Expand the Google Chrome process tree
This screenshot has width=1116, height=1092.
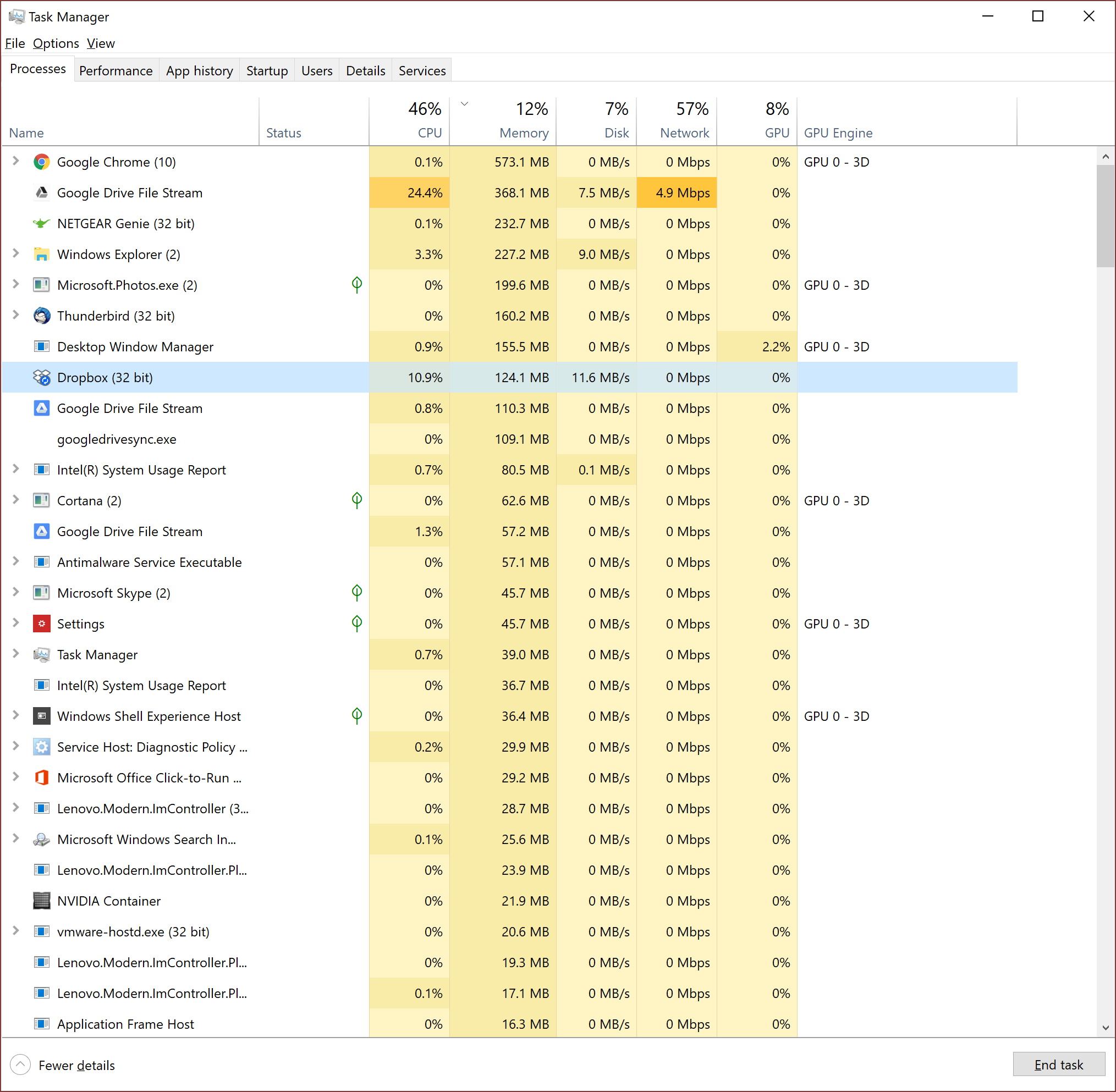click(15, 162)
